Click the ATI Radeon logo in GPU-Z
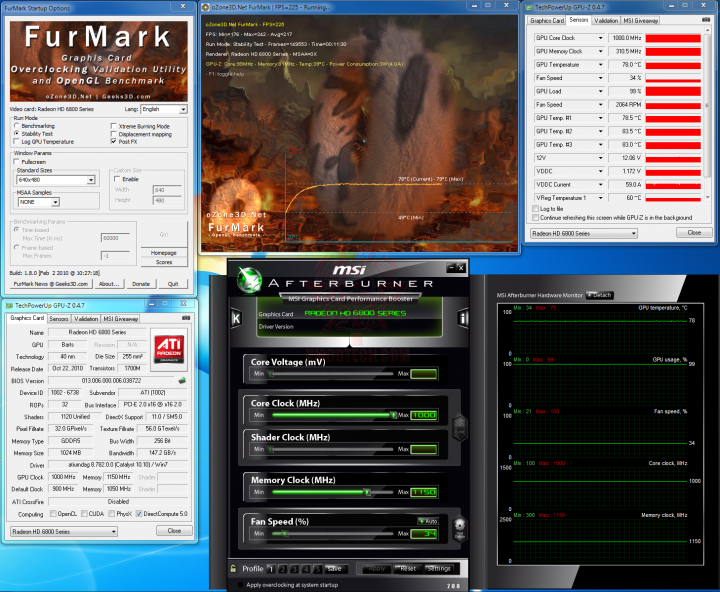Viewport: 720px width, 592px height. click(x=169, y=348)
